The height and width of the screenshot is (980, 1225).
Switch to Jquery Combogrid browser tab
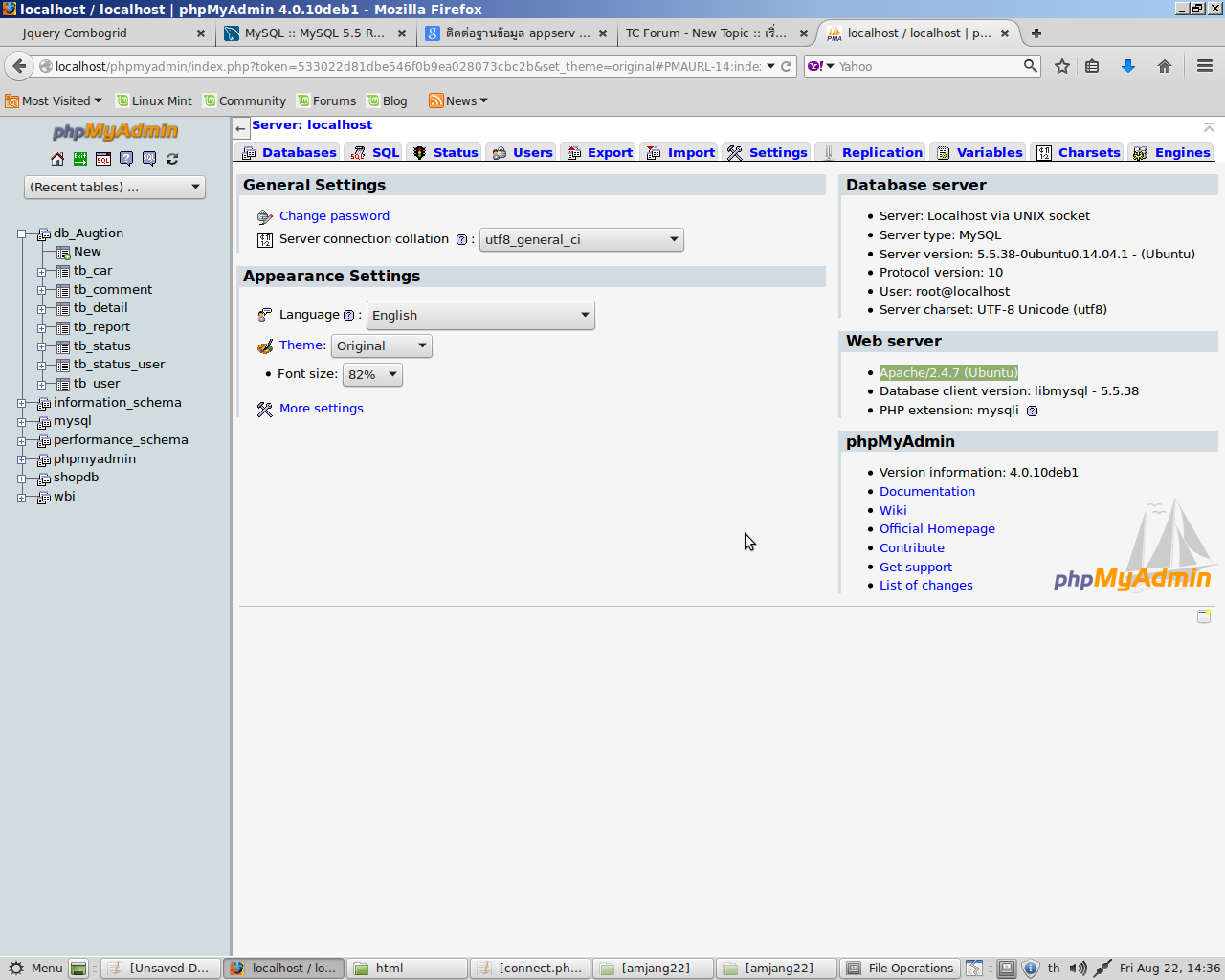[107, 33]
